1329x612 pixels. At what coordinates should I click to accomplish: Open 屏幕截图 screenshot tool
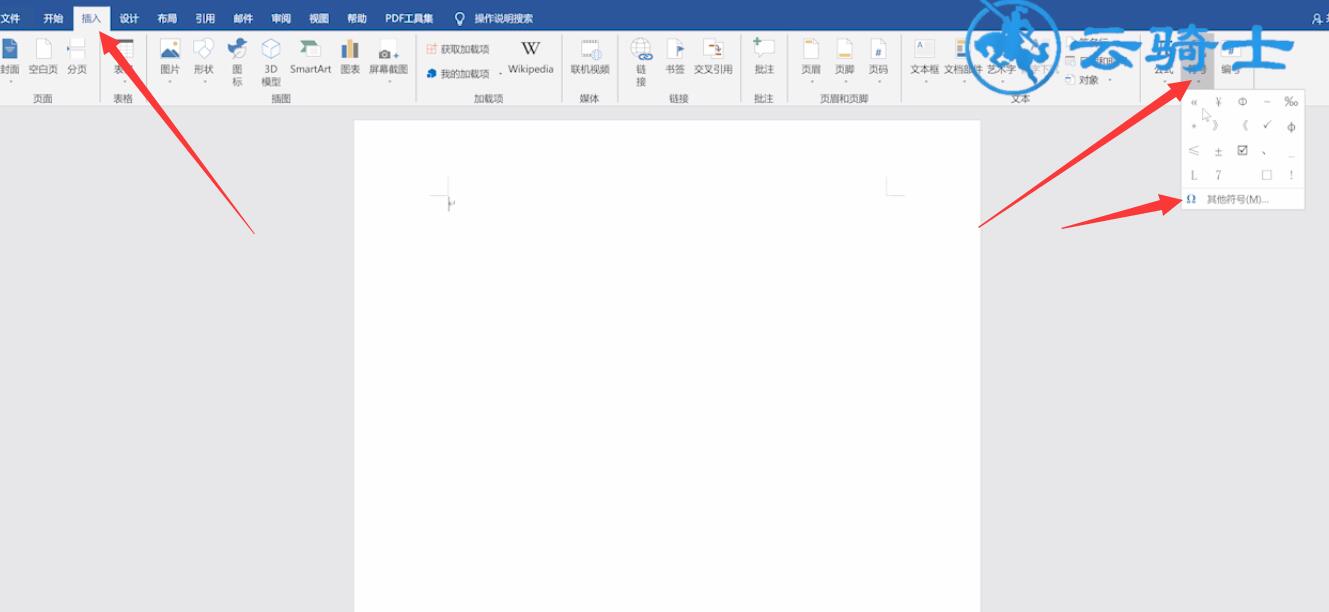point(388,60)
